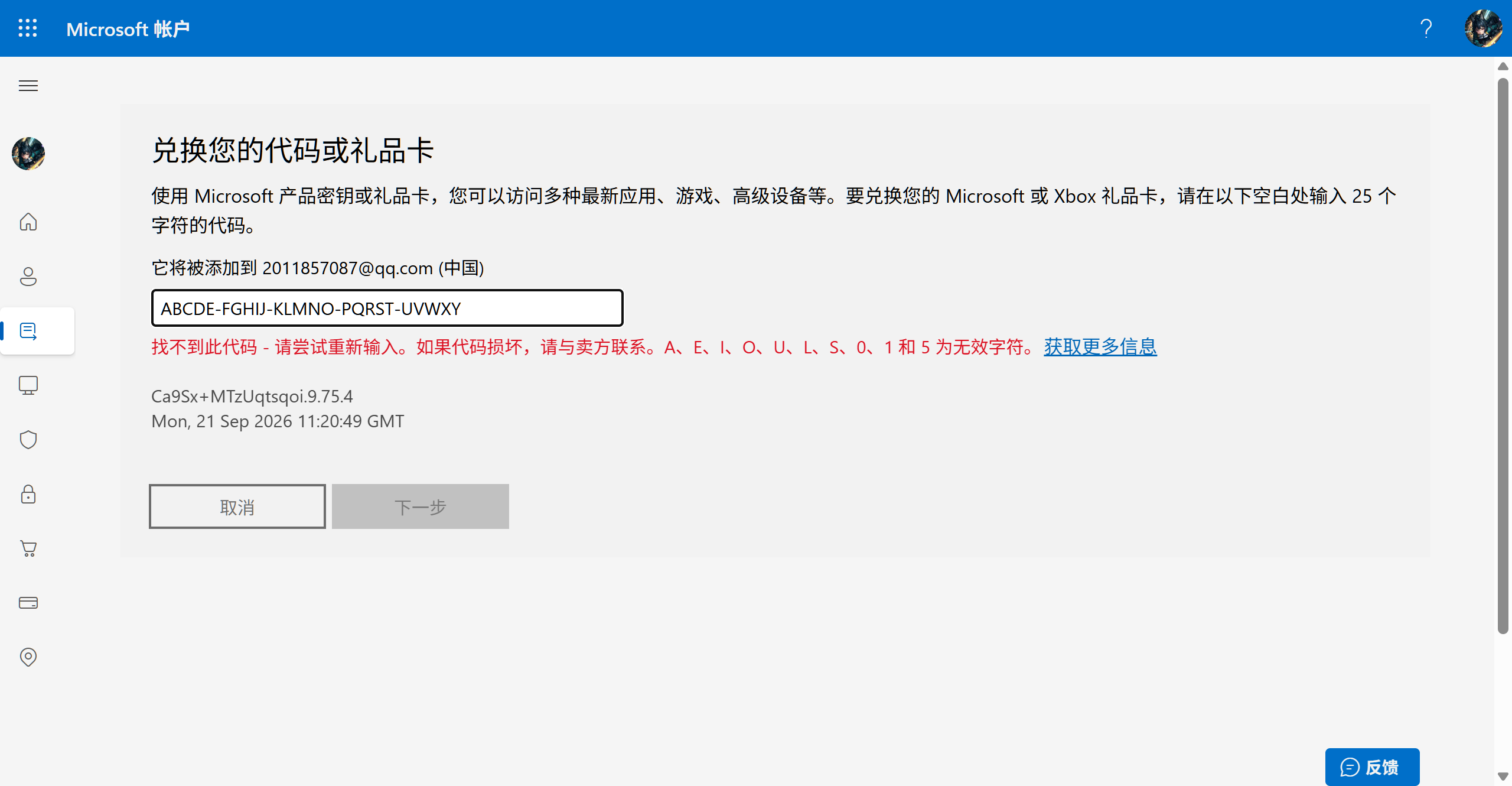The image size is (1512, 786).
Task: Select the Services and subscriptions icon
Action: click(28, 331)
